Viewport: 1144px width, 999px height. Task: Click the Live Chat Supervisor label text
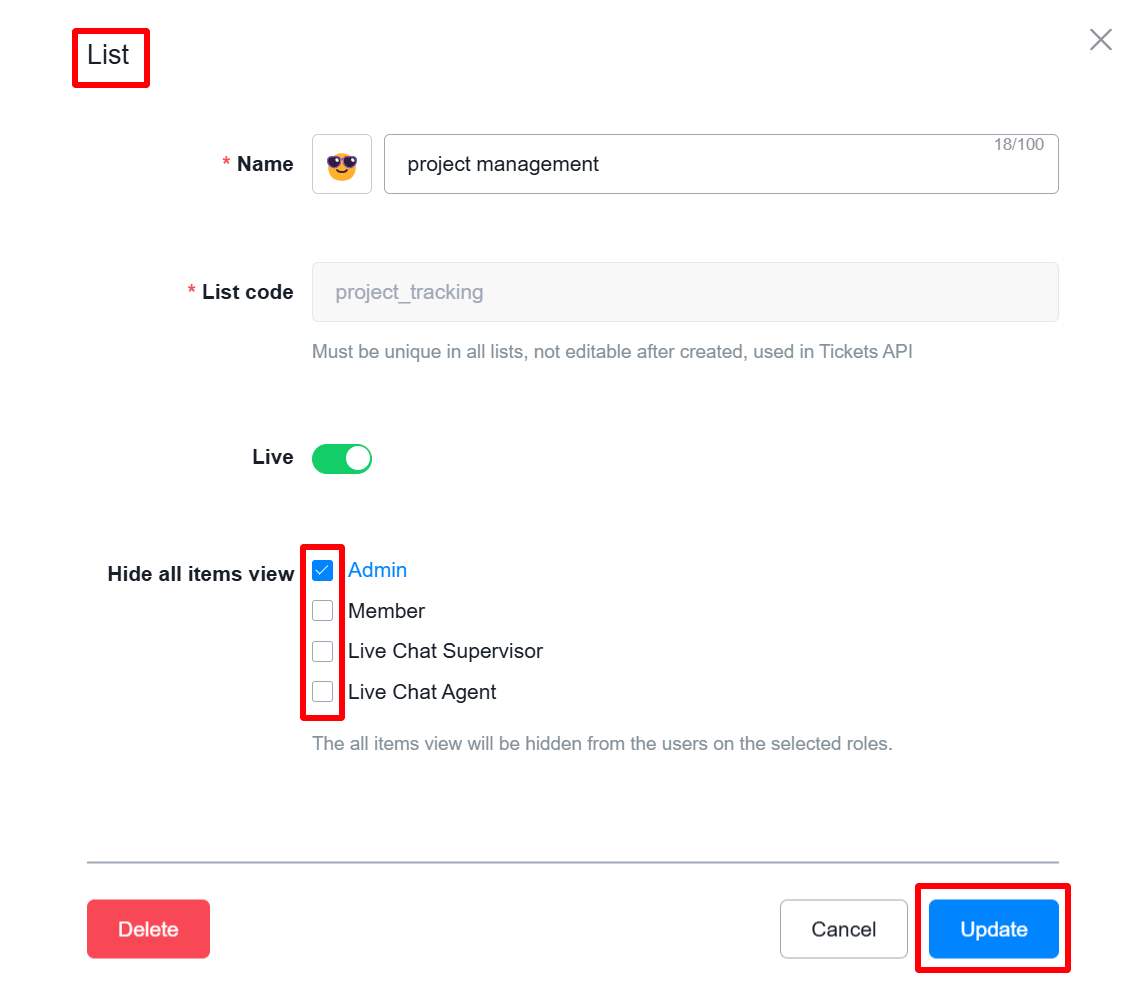click(x=445, y=651)
